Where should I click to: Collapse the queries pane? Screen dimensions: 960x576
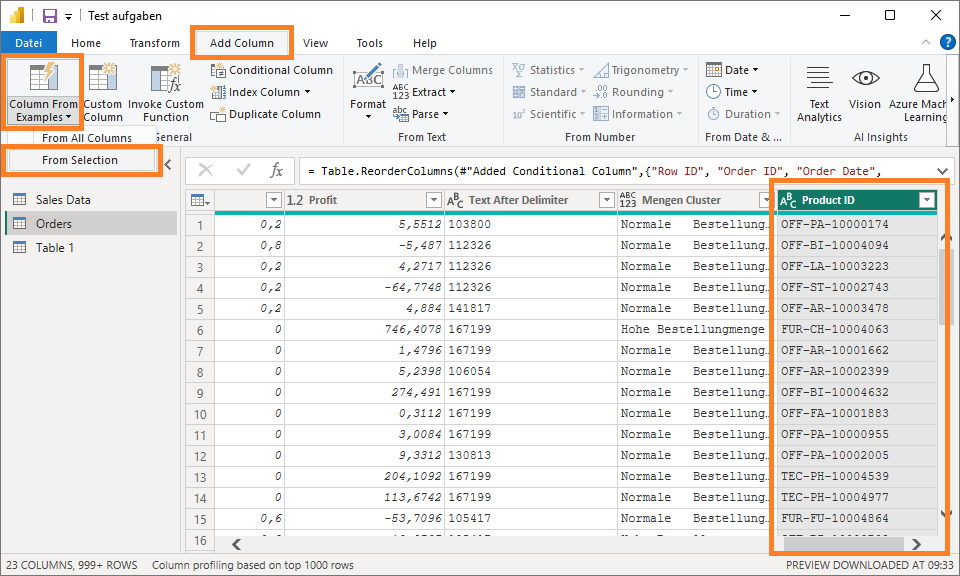[x=168, y=164]
